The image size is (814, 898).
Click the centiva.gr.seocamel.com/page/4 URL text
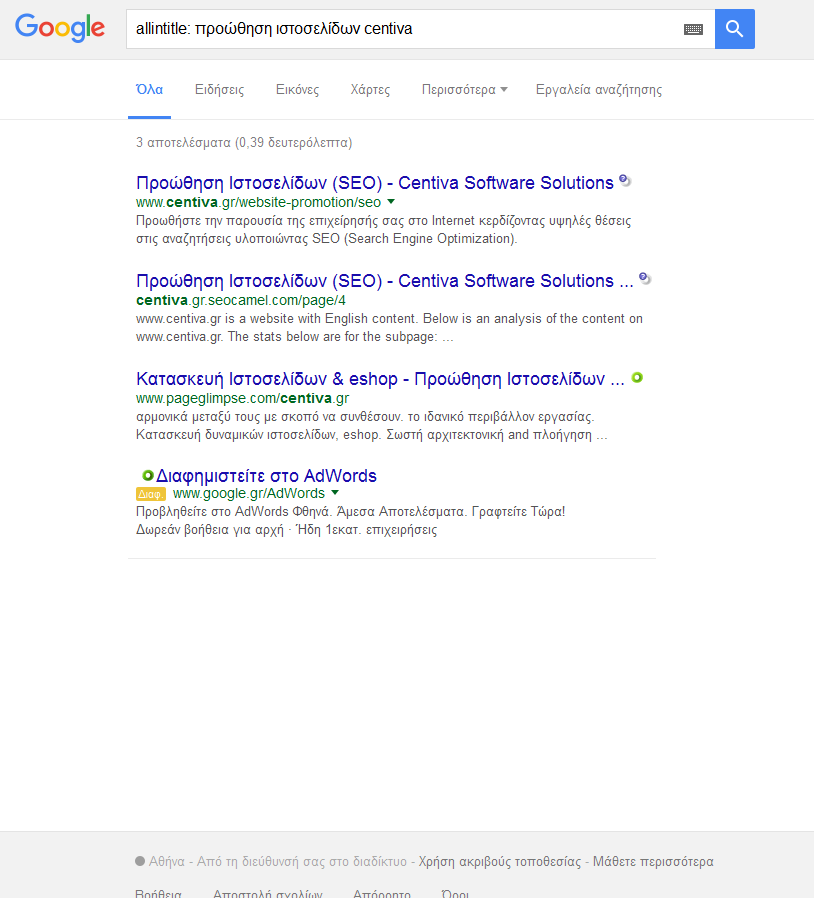241,300
